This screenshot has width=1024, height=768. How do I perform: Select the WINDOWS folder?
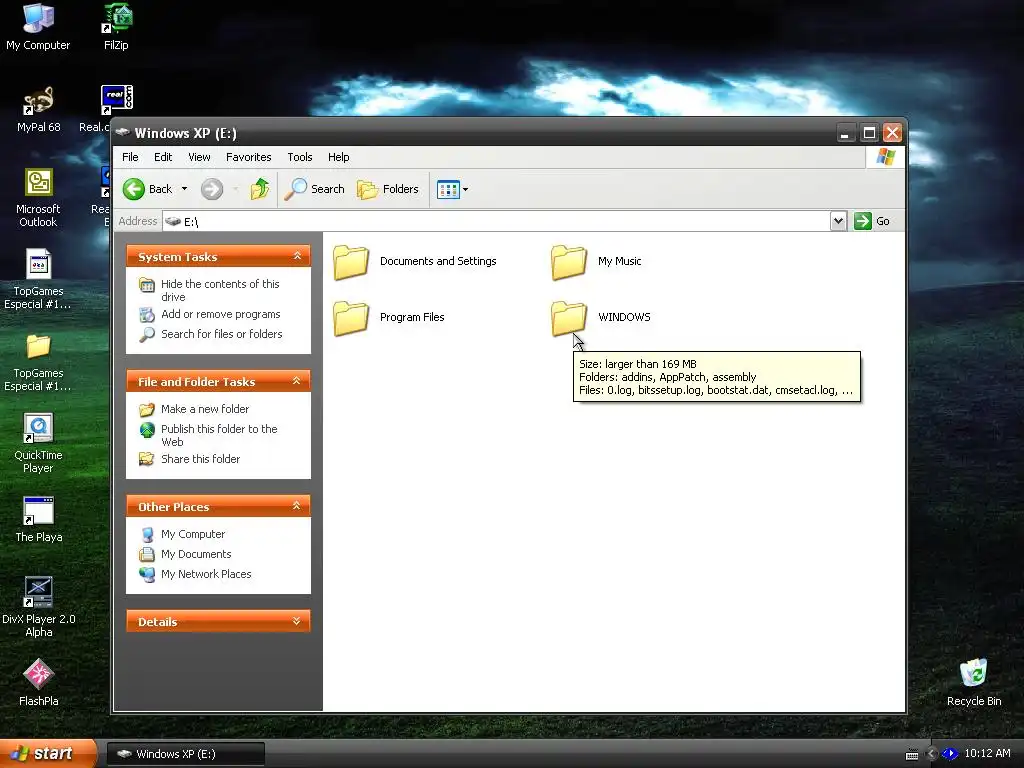point(601,317)
